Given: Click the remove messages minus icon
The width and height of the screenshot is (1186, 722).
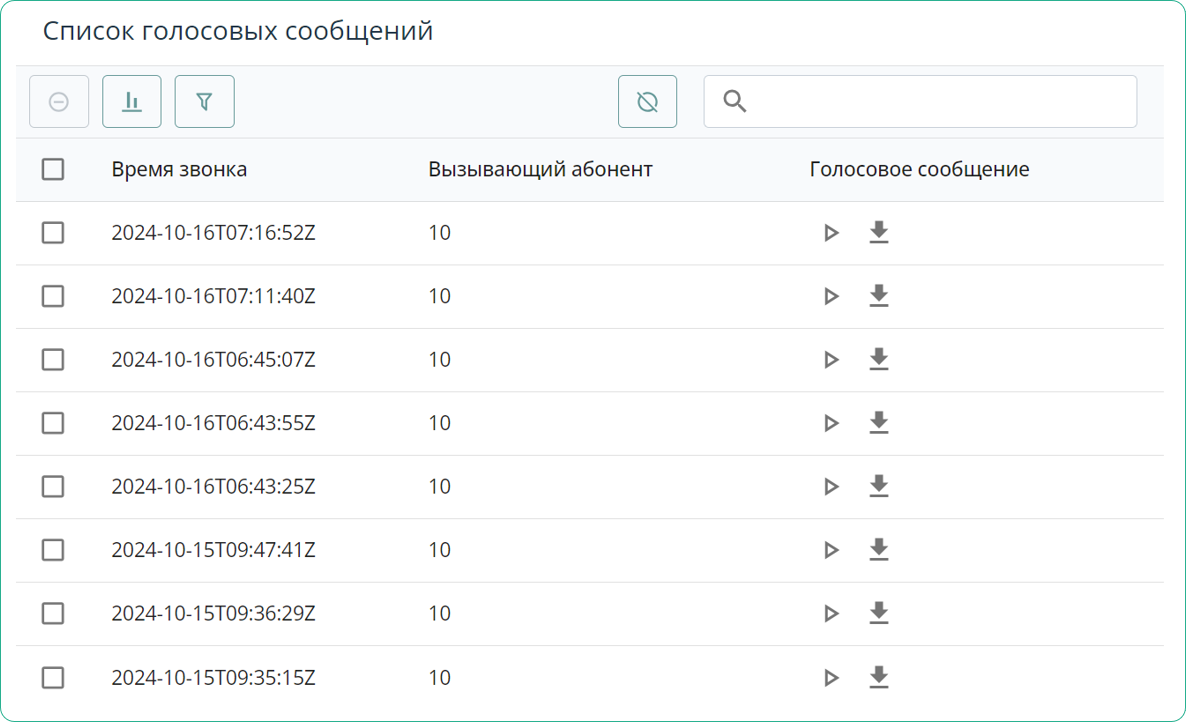Looking at the screenshot, I should pos(58,101).
